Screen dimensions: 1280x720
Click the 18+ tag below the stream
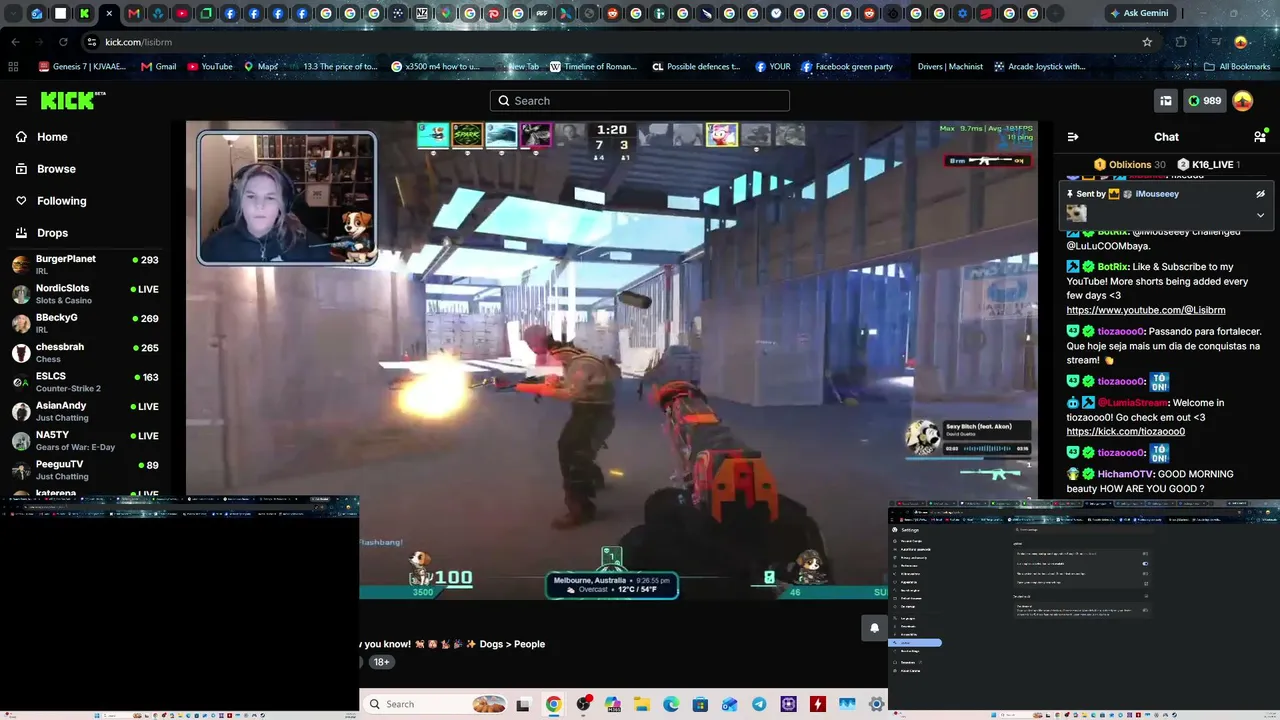[381, 662]
